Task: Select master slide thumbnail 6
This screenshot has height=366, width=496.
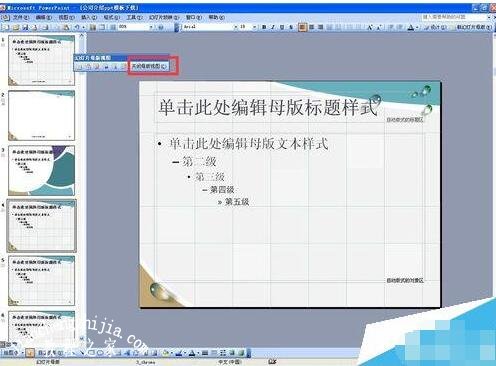Action: (x=41, y=326)
